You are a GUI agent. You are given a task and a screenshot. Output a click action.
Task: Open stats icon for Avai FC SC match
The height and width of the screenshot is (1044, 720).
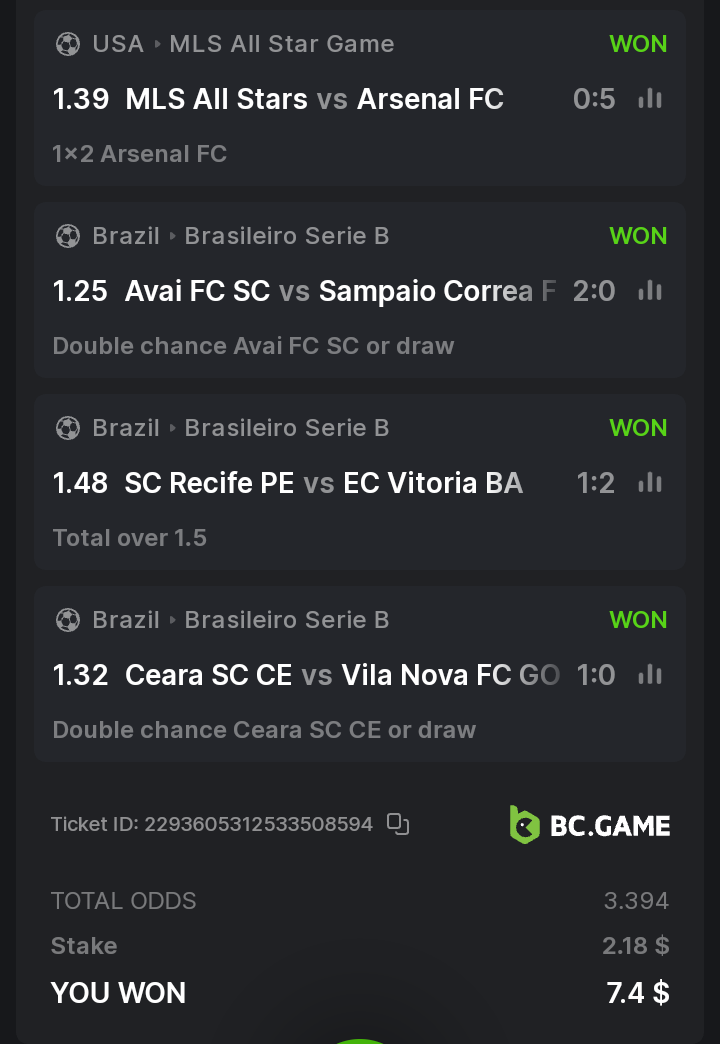pyautogui.click(x=650, y=291)
